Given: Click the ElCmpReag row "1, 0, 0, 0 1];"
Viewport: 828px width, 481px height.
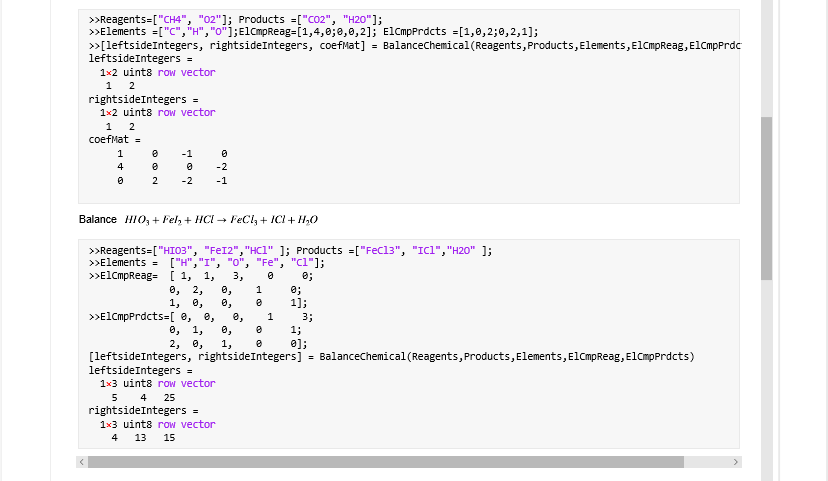Looking at the screenshot, I should (x=238, y=303).
